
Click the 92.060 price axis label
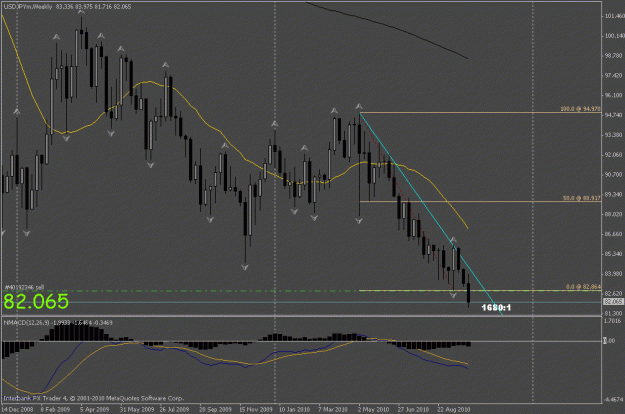click(x=614, y=155)
